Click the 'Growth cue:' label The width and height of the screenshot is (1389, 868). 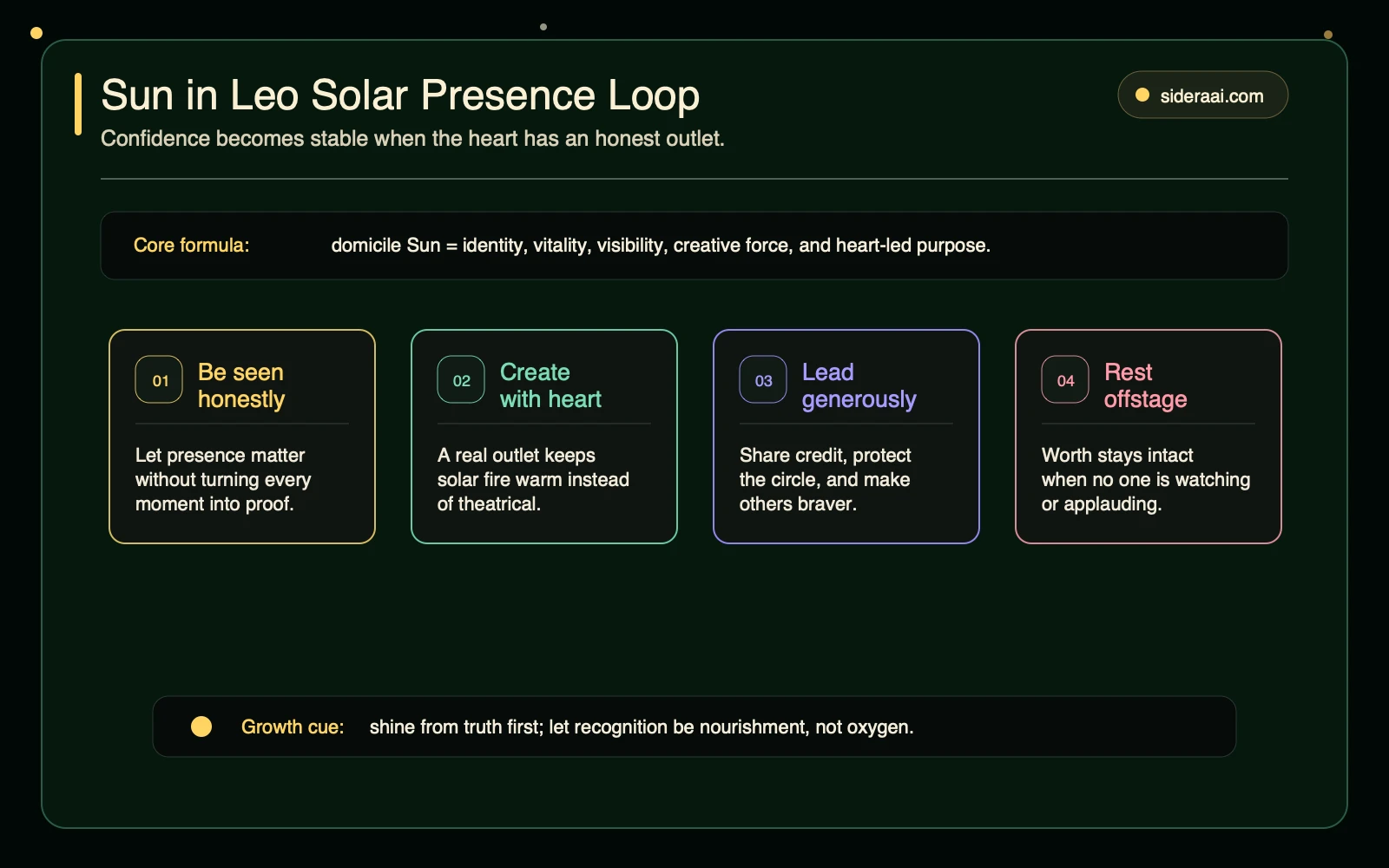(293, 727)
